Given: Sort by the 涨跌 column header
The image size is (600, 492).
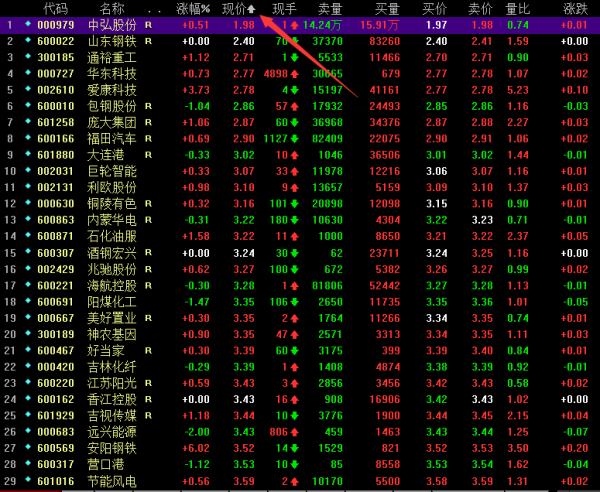Looking at the screenshot, I should tap(576, 8).
